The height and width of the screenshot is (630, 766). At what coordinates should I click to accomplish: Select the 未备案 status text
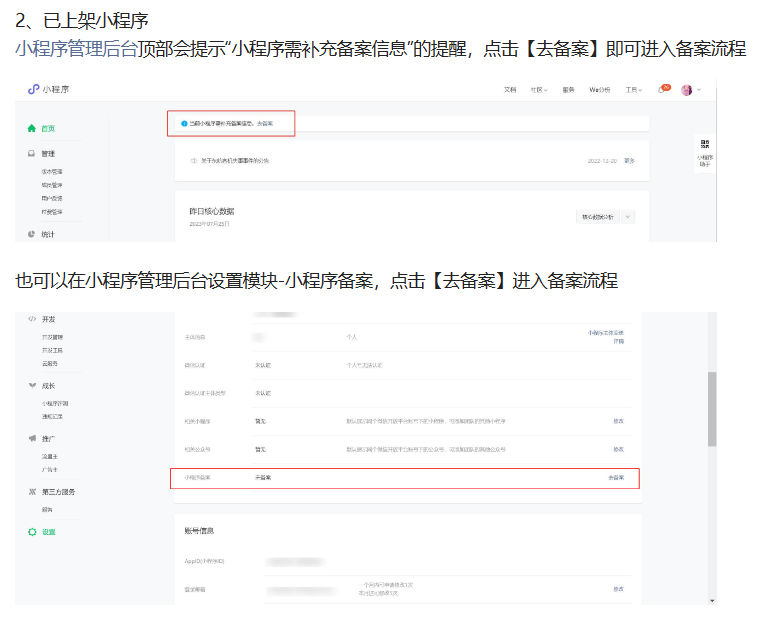pyautogui.click(x=263, y=478)
